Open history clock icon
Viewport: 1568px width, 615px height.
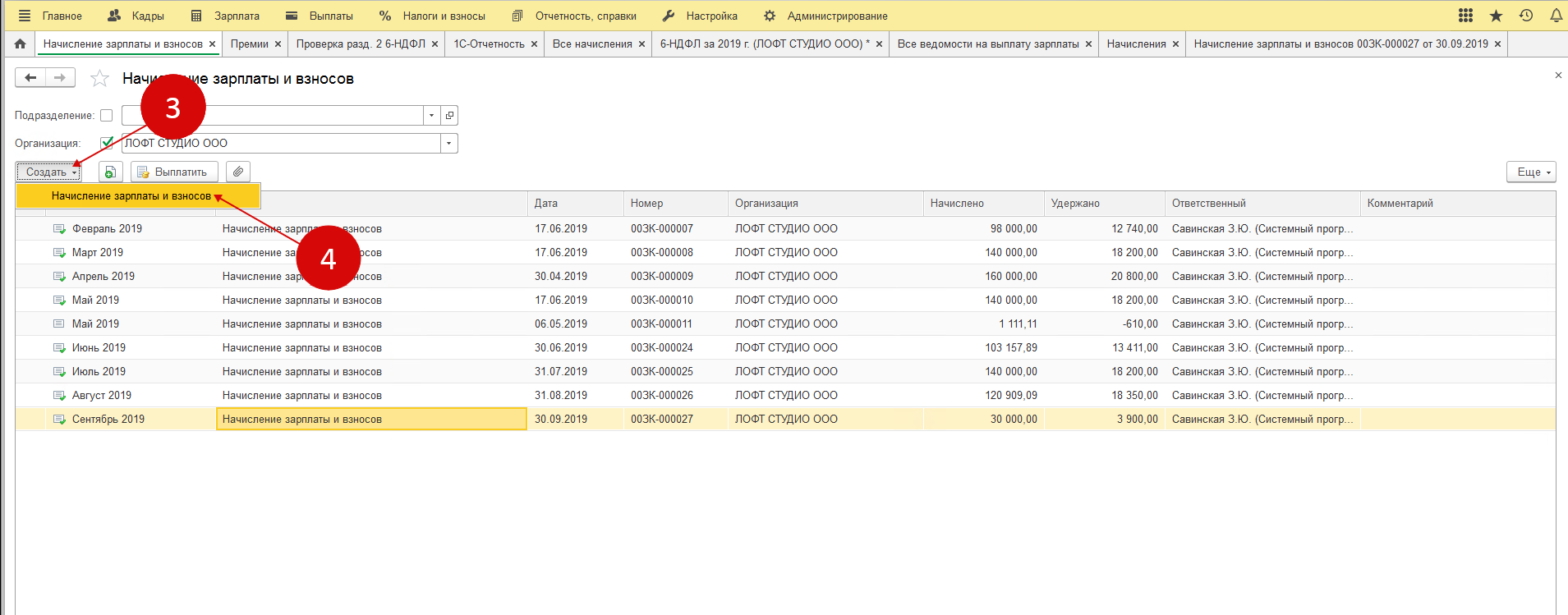pos(1526,16)
